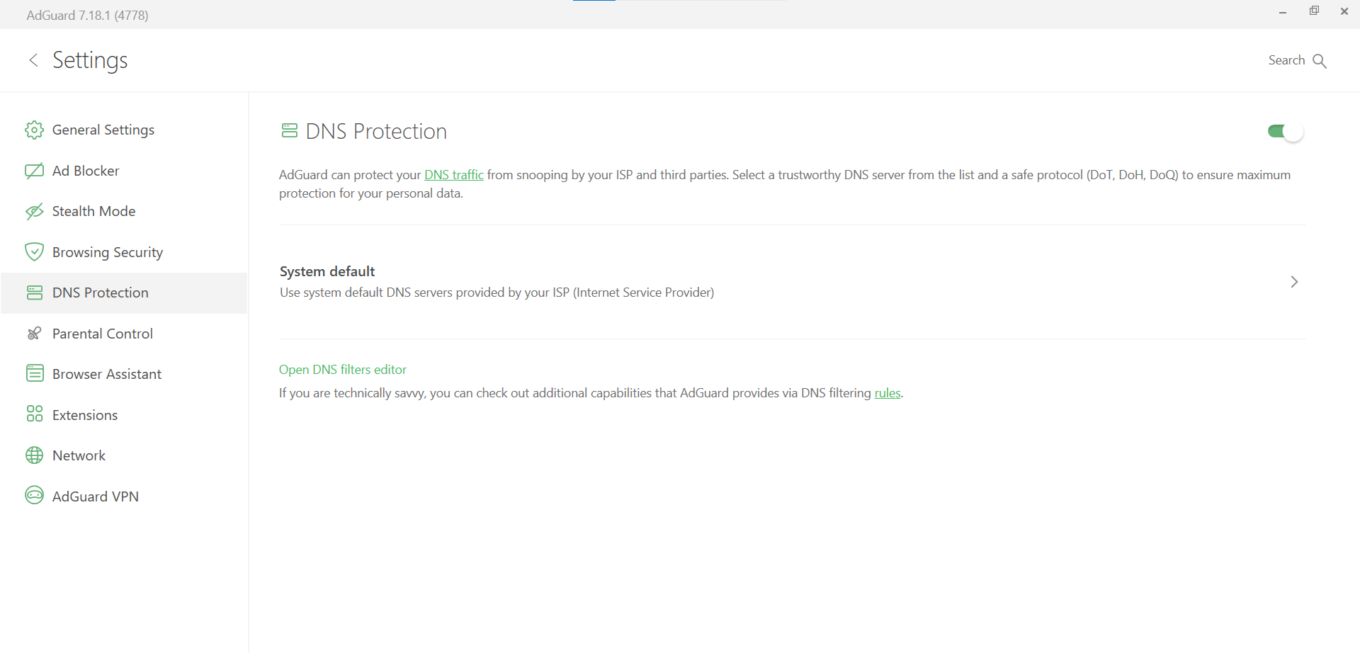This screenshot has height=653, width=1360.
Task: Follow the DNS traffic hyperlink
Action: click(x=454, y=174)
